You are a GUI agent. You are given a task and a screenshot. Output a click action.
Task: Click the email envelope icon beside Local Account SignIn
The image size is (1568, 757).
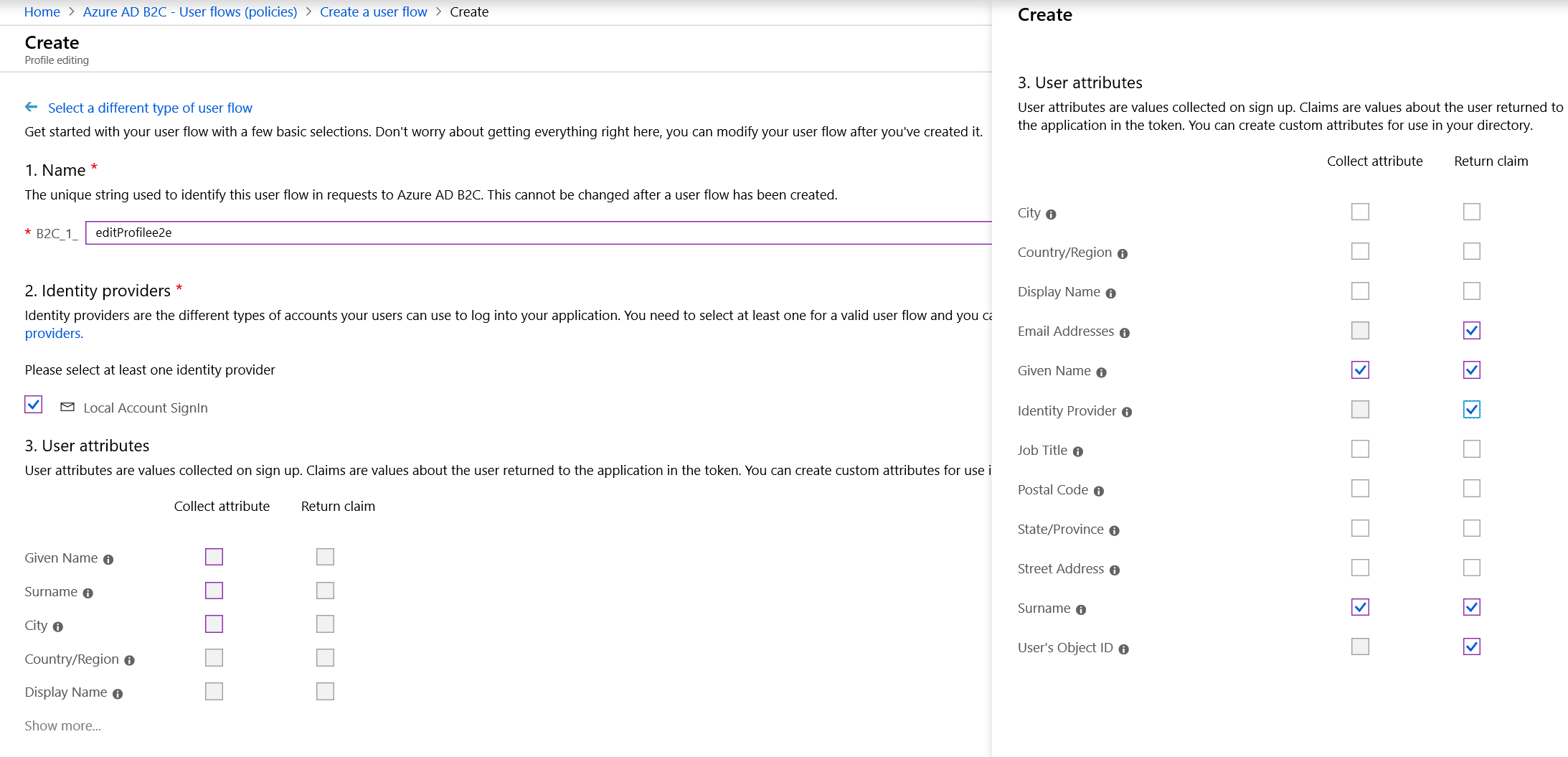pos(67,407)
